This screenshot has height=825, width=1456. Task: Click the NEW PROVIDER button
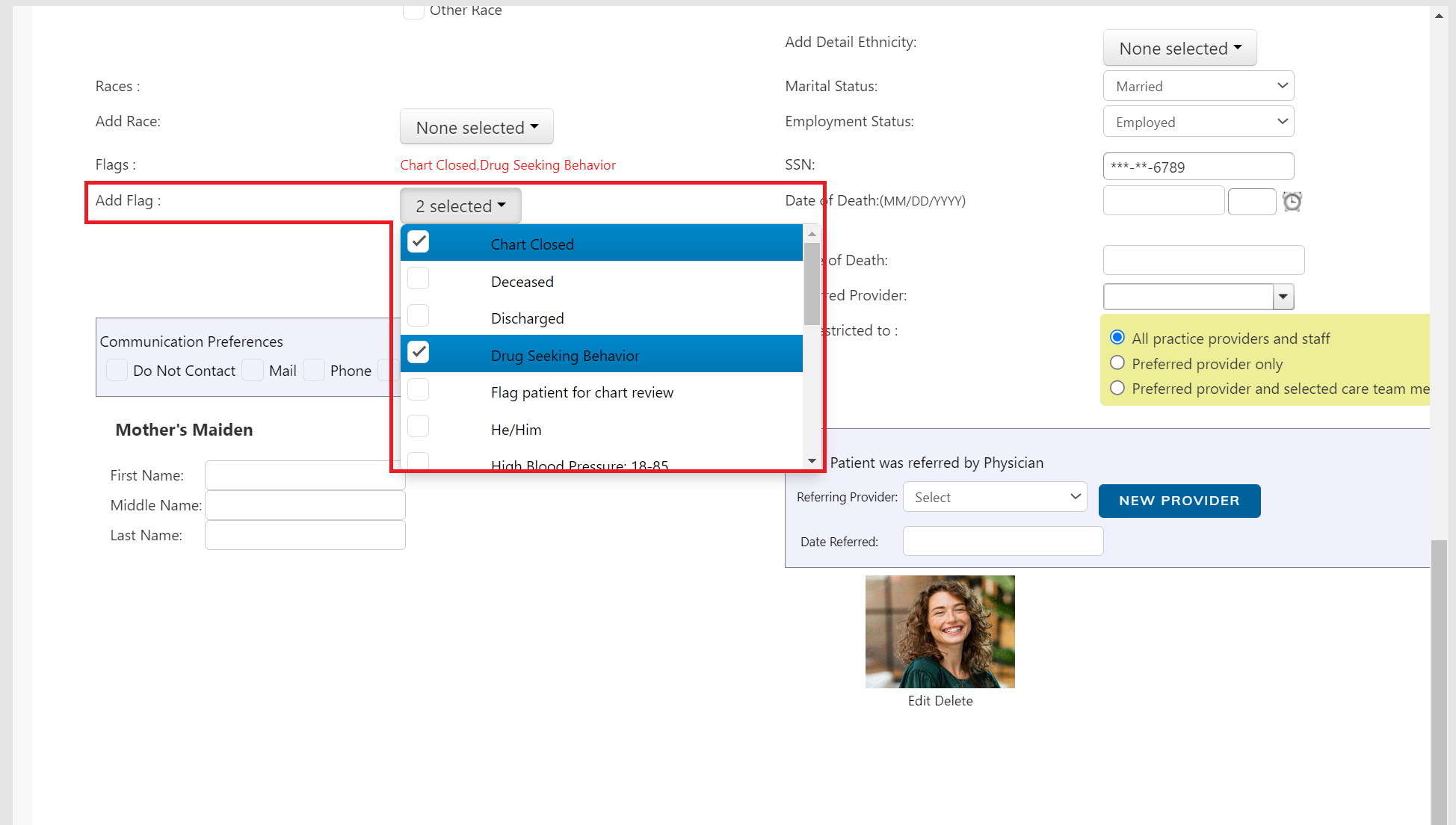click(1179, 501)
